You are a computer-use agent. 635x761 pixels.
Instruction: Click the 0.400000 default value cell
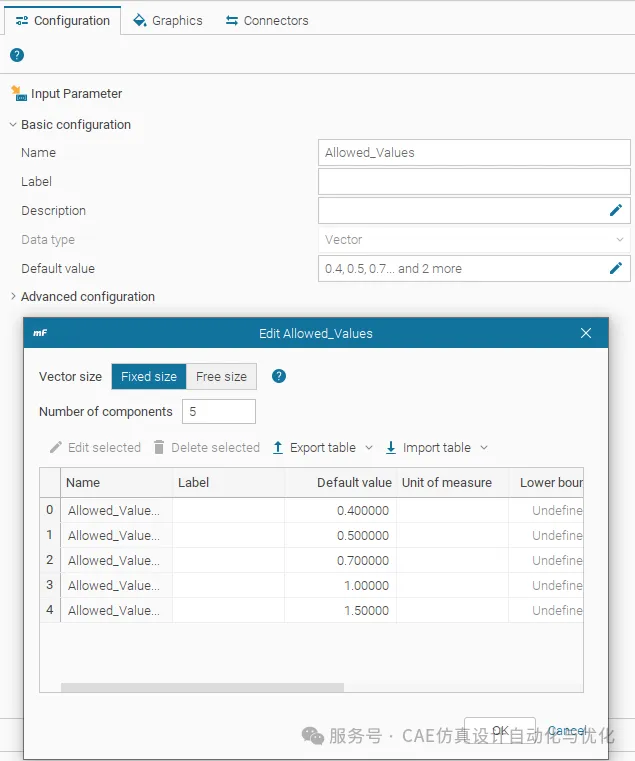point(341,510)
